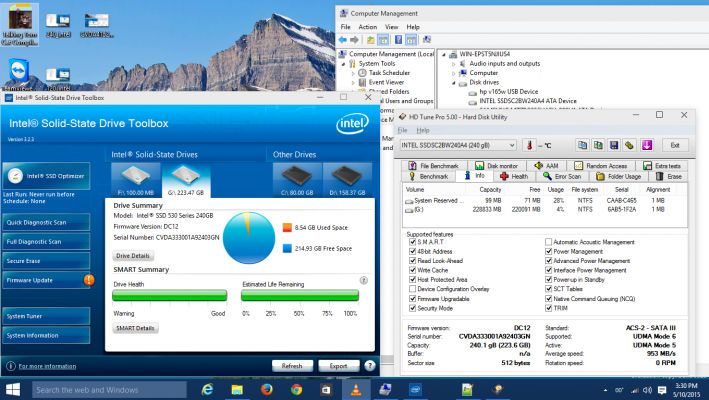Open File Explorer from taskbar

(237, 389)
